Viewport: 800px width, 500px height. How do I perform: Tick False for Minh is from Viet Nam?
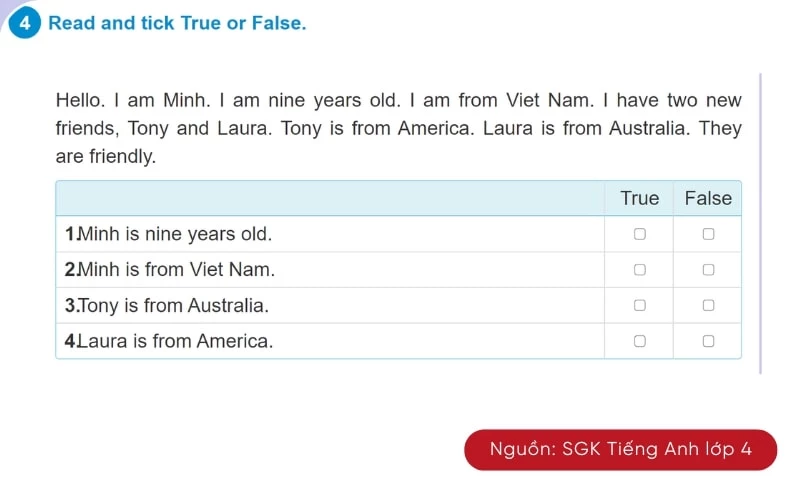(708, 269)
